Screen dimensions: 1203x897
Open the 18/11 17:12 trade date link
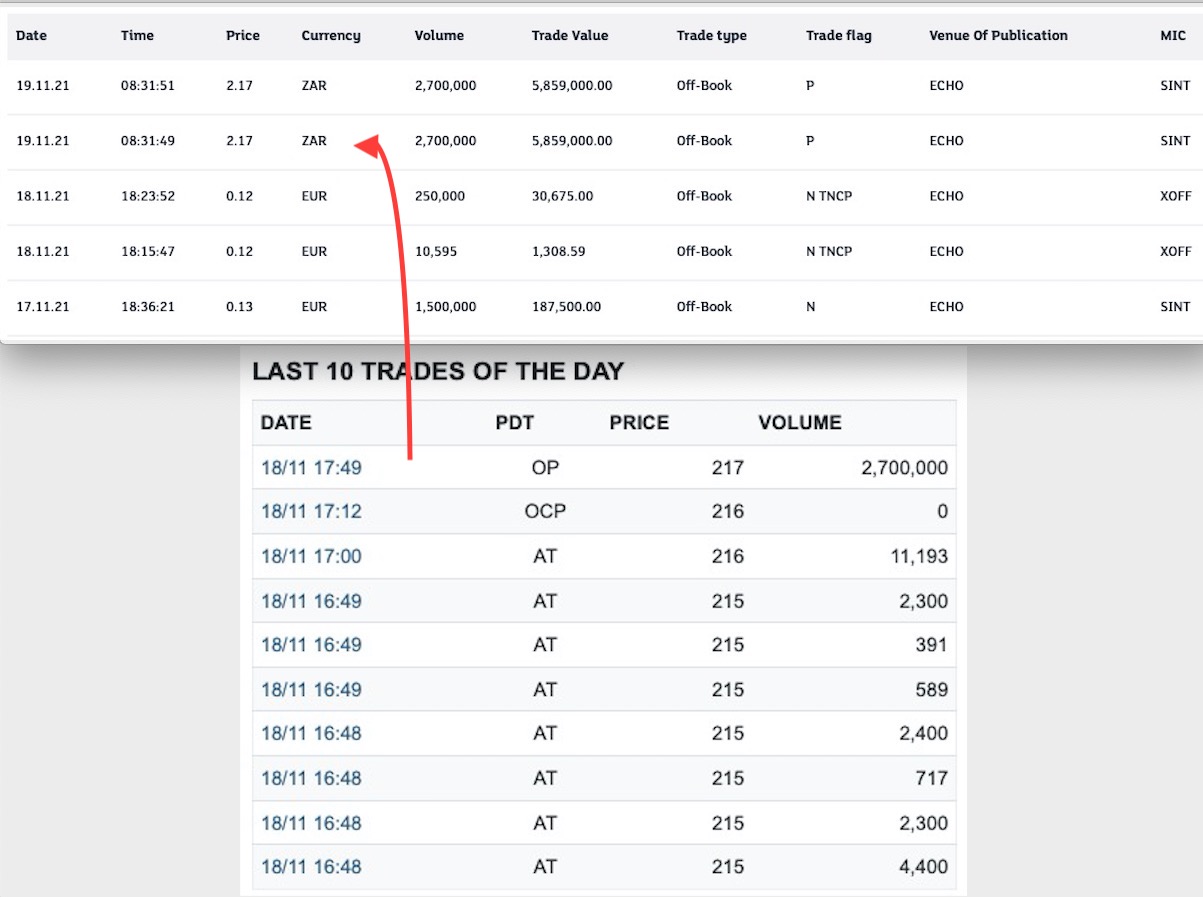(x=311, y=512)
